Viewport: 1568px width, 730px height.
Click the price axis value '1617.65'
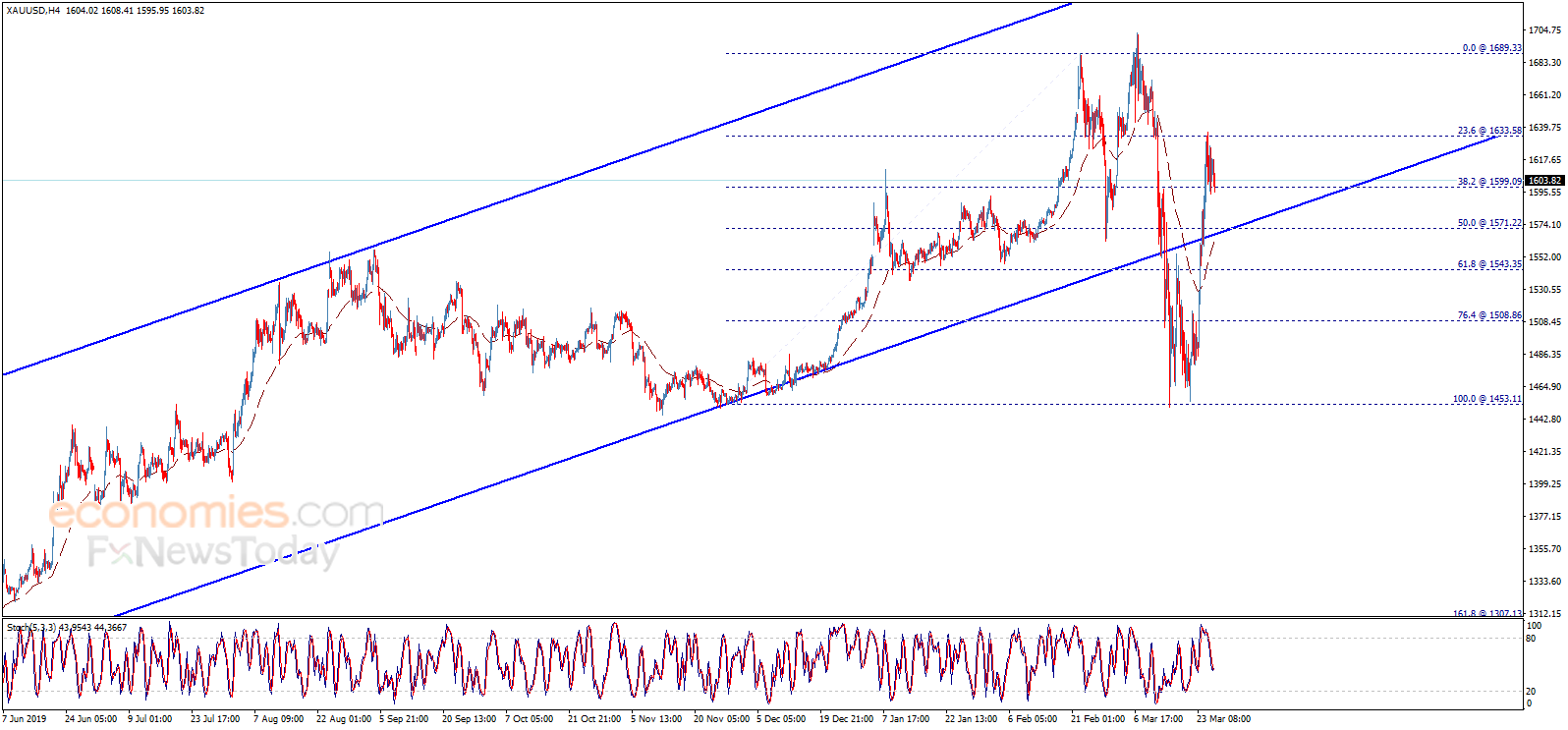pos(1544,160)
